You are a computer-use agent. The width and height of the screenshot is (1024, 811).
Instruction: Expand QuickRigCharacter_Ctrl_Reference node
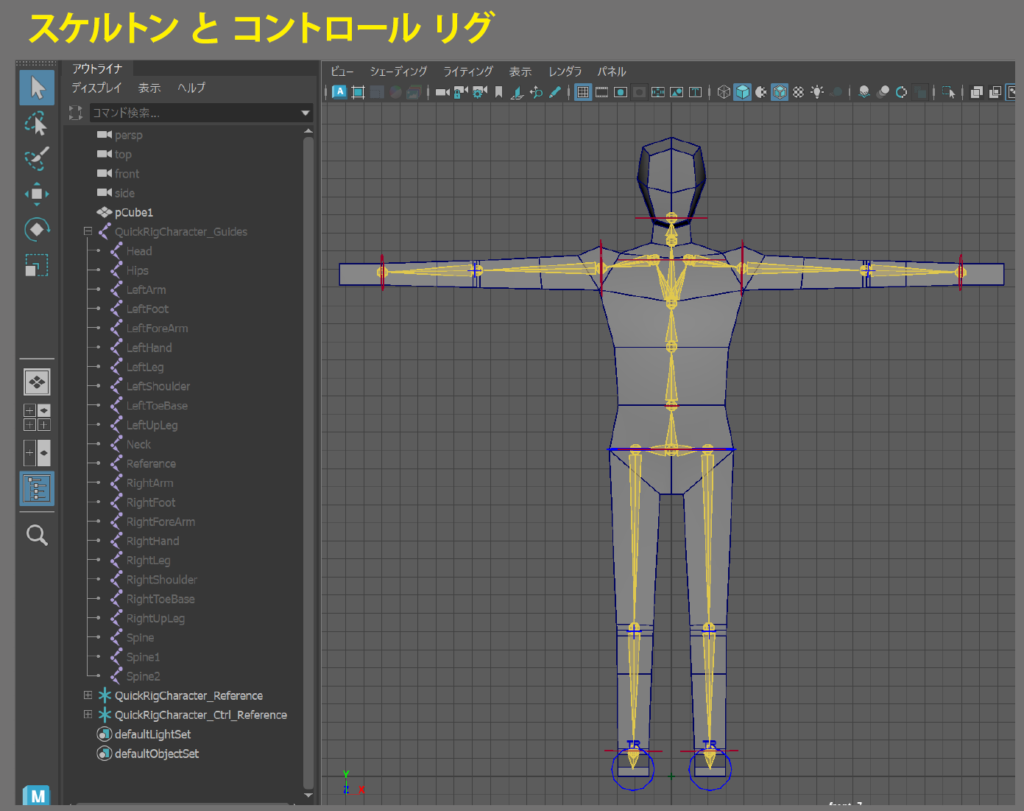[x=88, y=715]
